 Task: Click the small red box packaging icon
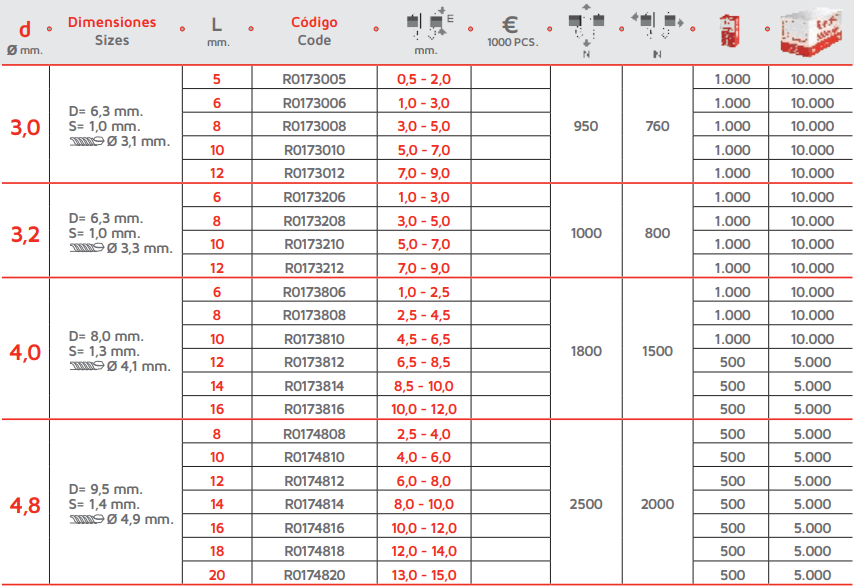click(x=729, y=30)
